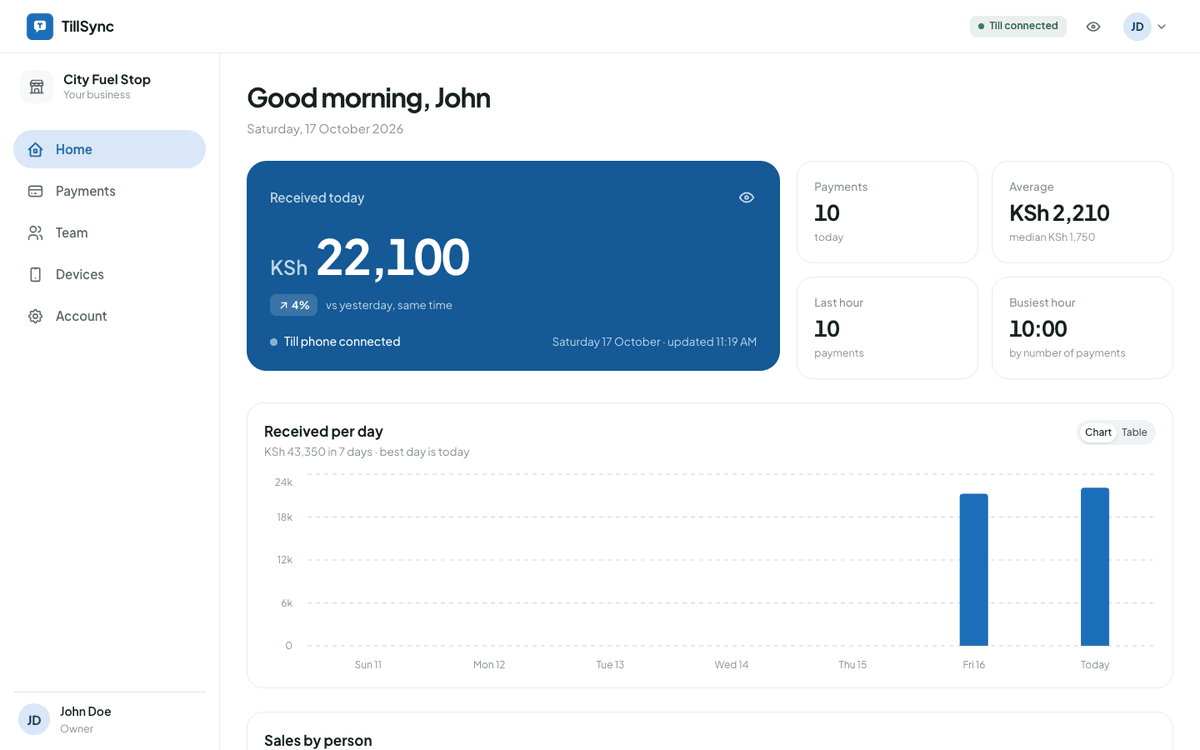Click the updated 11:19 AM timestamp
This screenshot has height=750, width=1200.
712,342
